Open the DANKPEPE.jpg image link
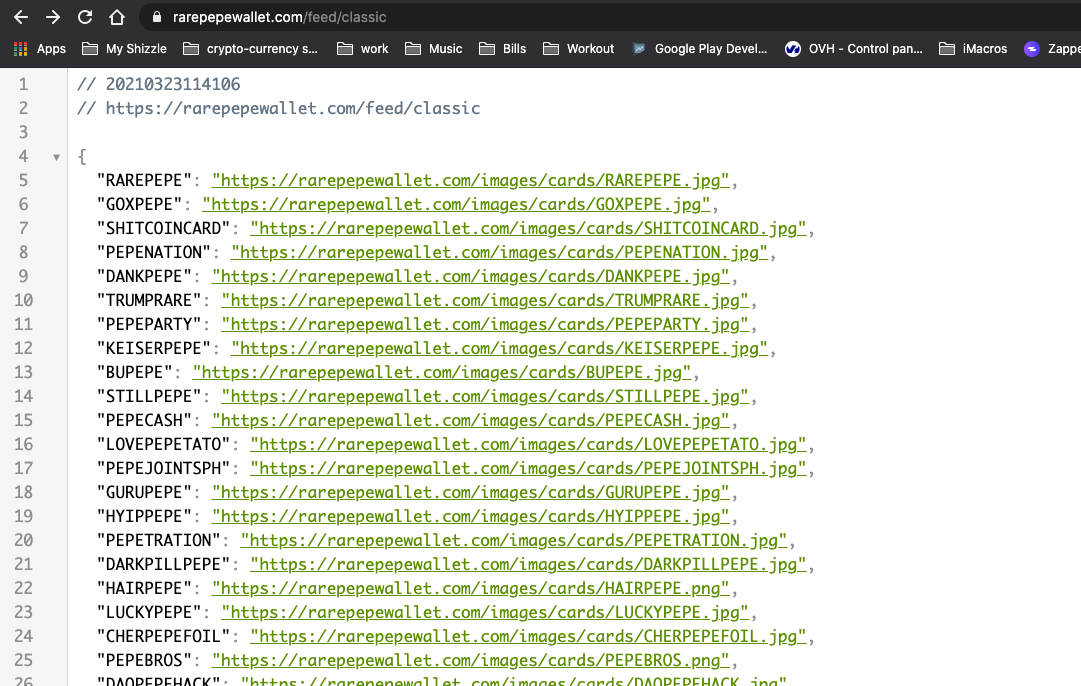Screen dimensions: 1081x686 [470, 276]
